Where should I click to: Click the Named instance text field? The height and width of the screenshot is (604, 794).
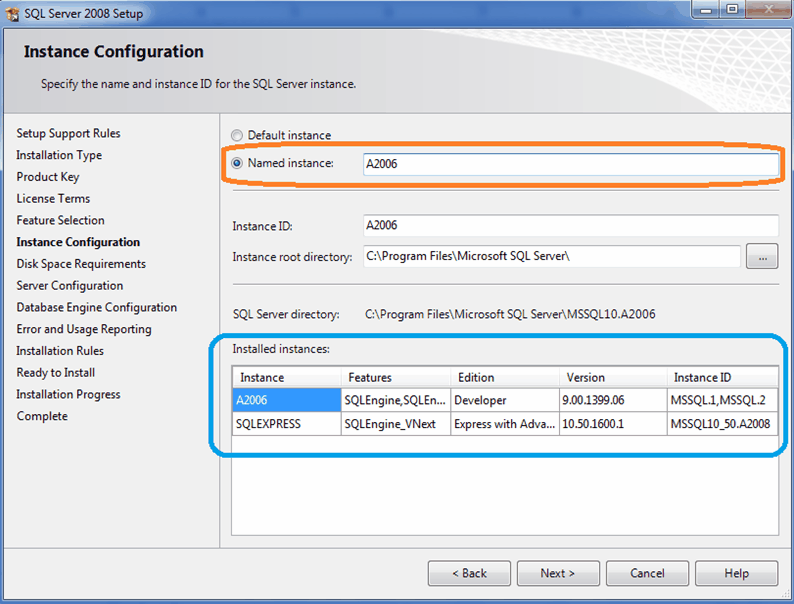pos(571,164)
